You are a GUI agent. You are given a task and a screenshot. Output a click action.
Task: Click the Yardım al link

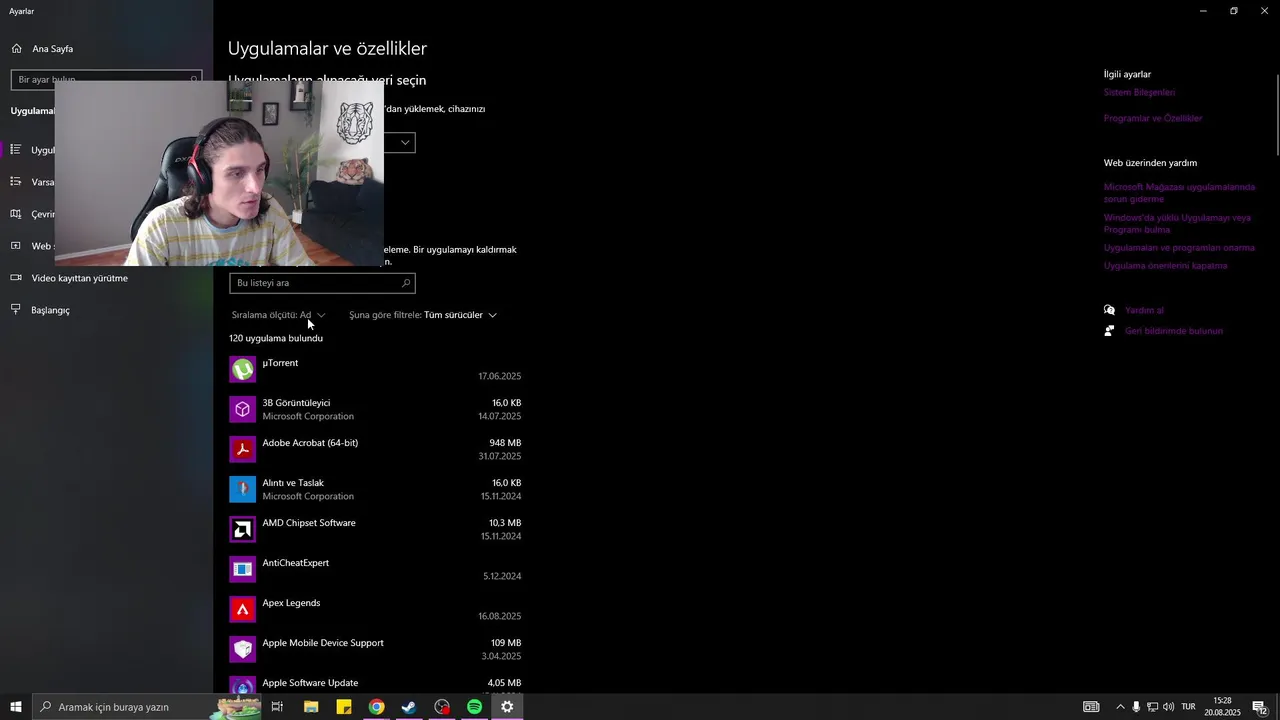1144,310
